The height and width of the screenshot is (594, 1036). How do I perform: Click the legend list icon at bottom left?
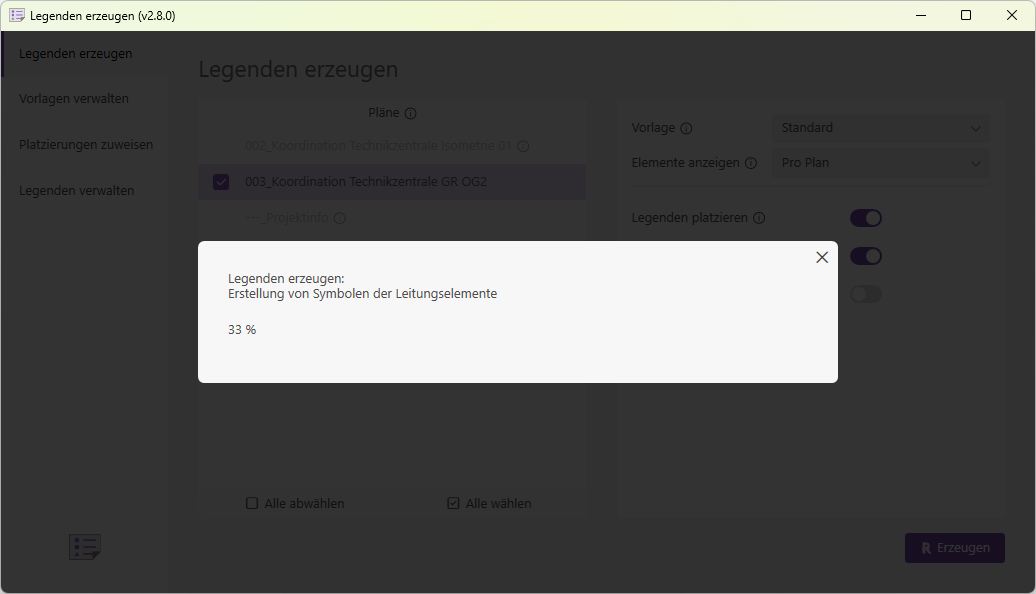click(85, 547)
